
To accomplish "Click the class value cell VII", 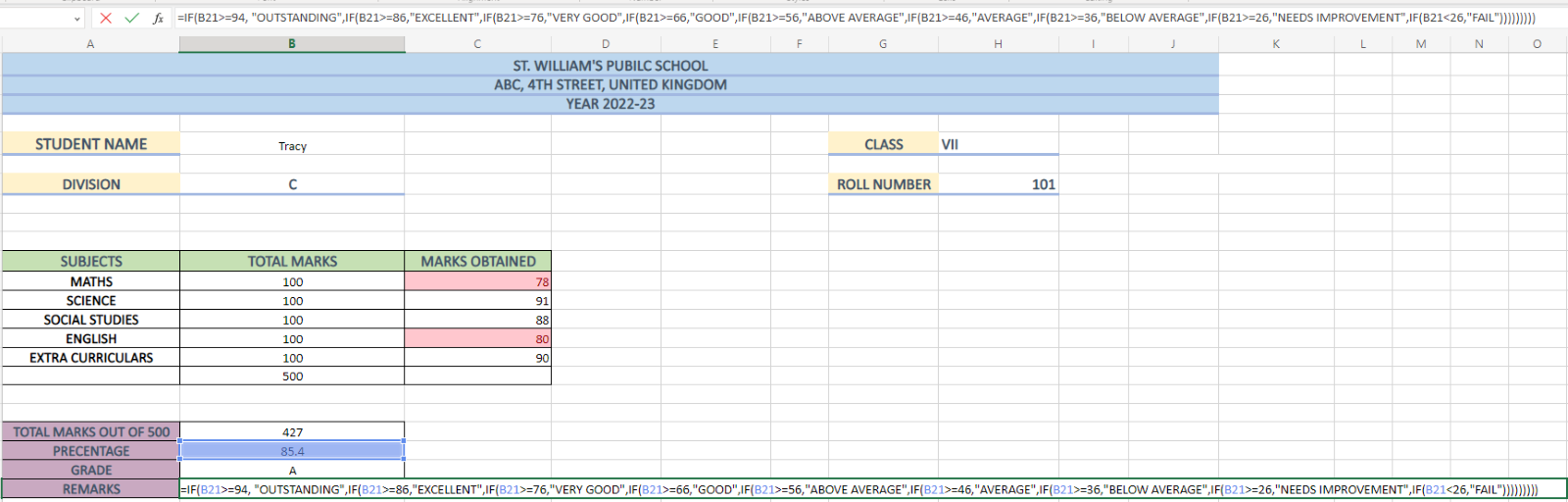I will point(998,144).
